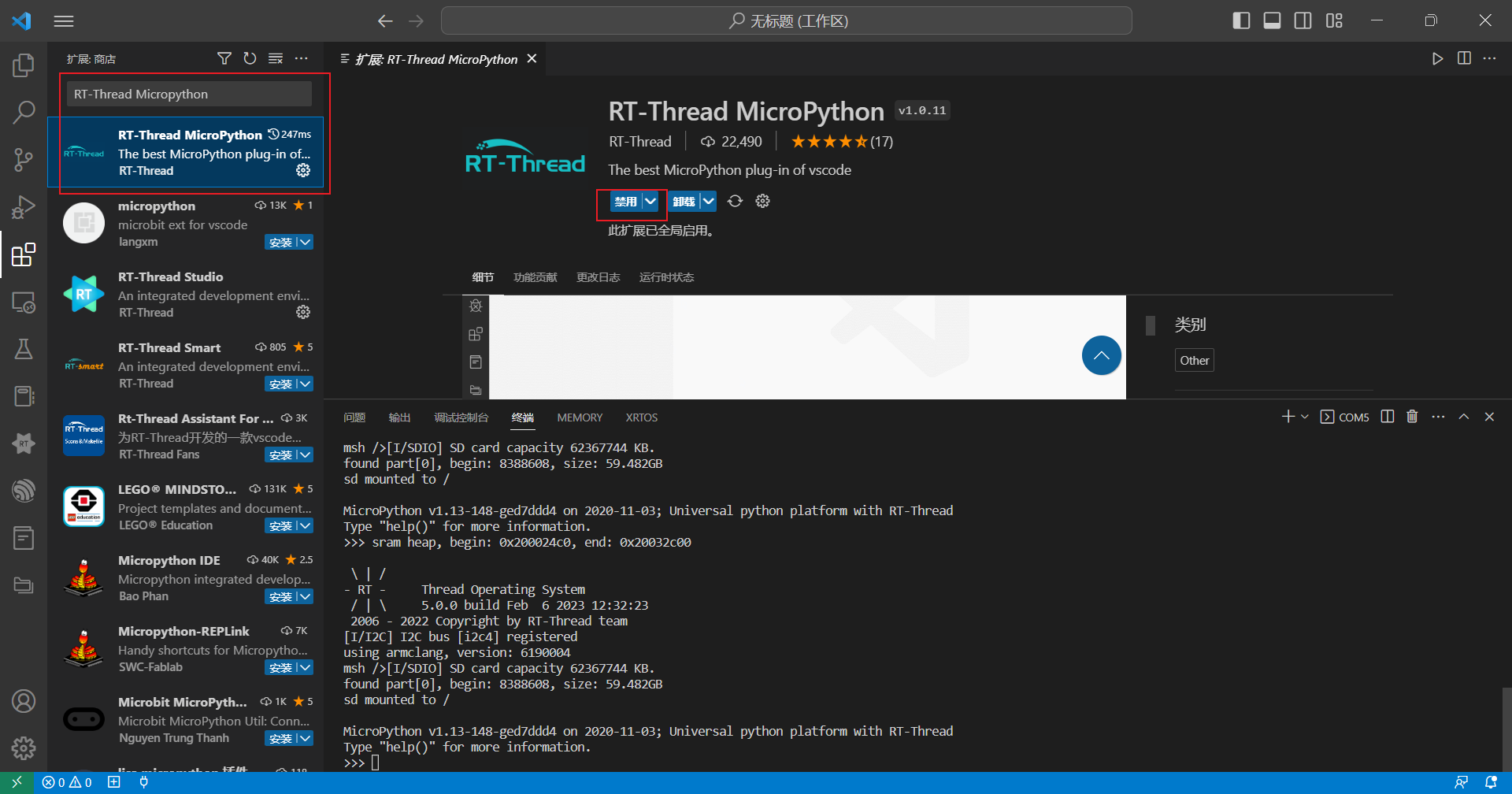Toggle bottom panel layout
1512x794 pixels.
[1272, 20]
